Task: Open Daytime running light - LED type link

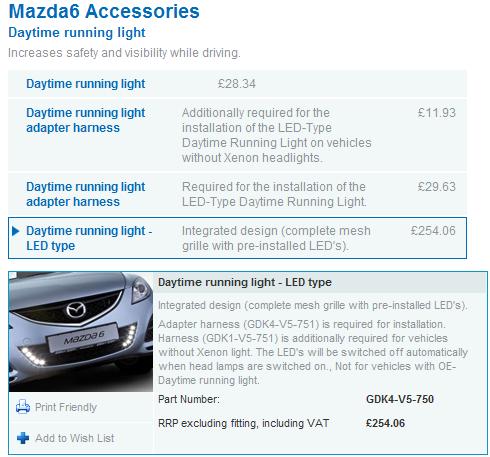Action: [x=89, y=238]
